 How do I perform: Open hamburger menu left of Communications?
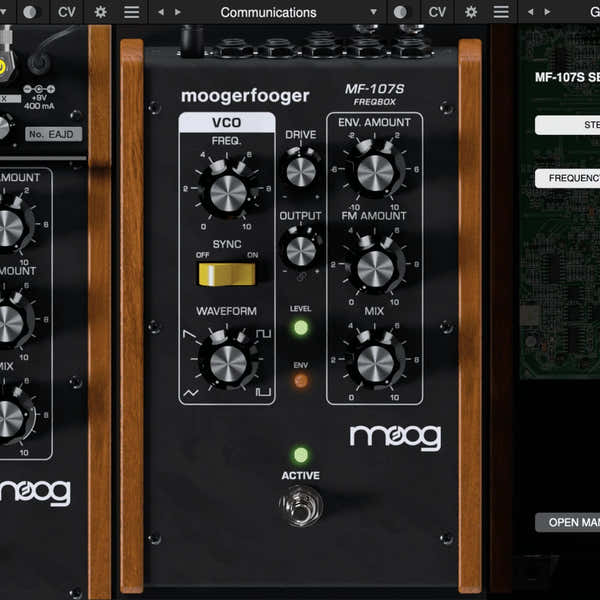coord(131,12)
